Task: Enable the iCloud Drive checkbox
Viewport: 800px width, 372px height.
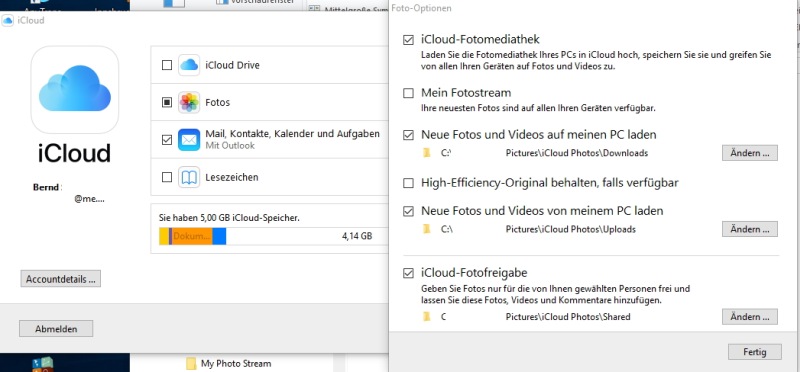Action: [167, 65]
